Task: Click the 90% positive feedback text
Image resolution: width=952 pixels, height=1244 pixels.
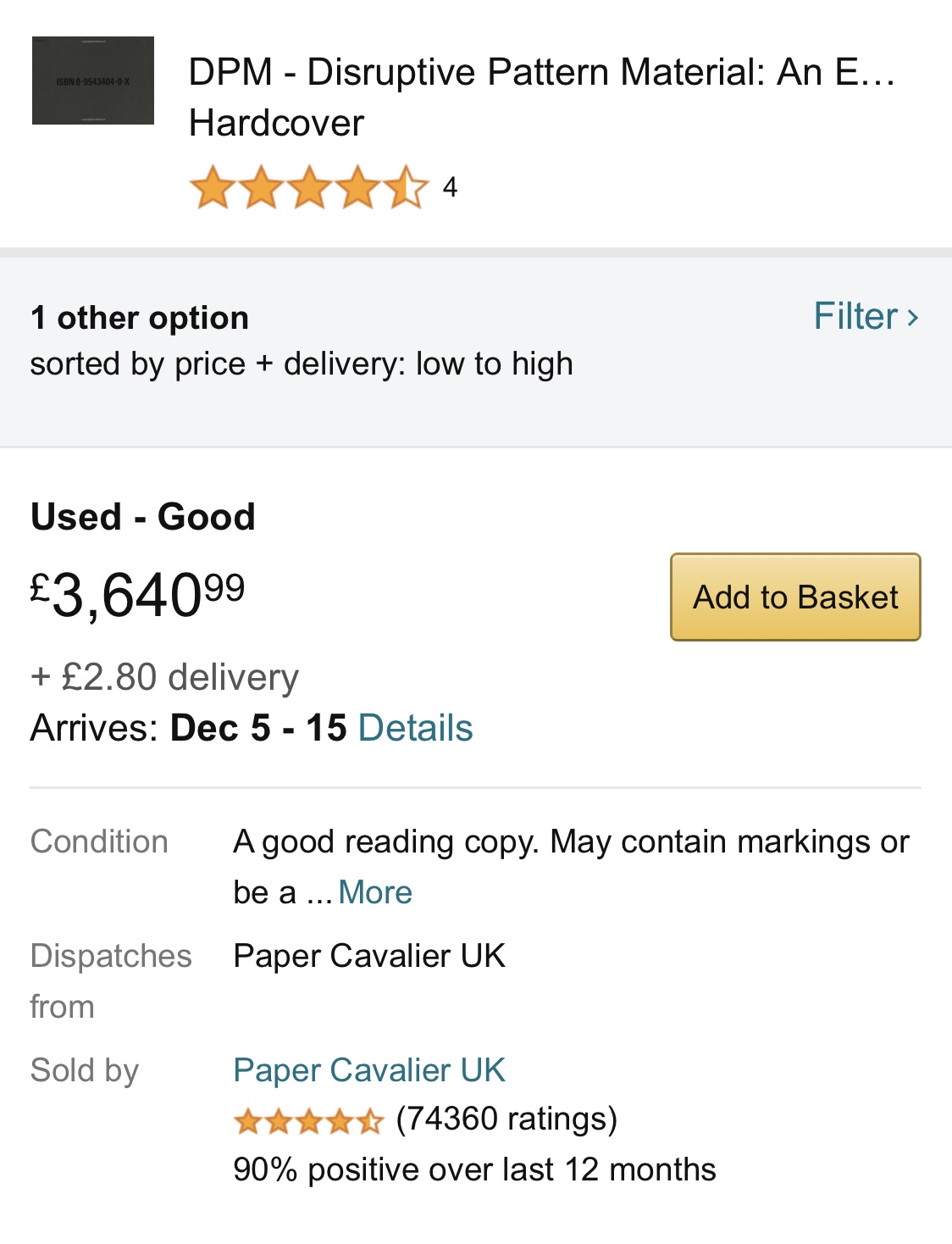Action: tap(474, 1169)
